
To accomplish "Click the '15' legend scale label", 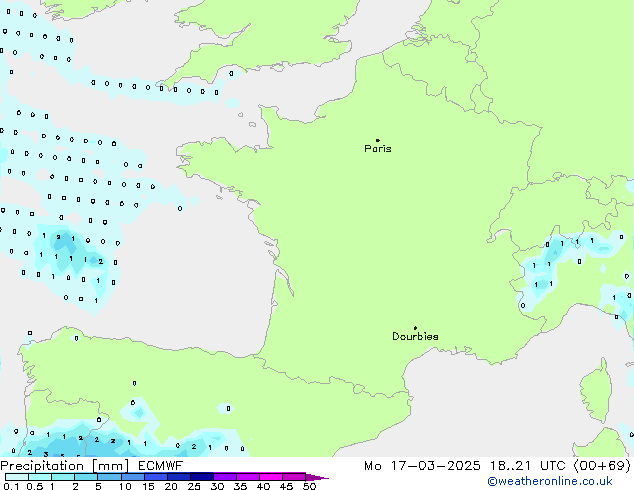I will tap(148, 486).
